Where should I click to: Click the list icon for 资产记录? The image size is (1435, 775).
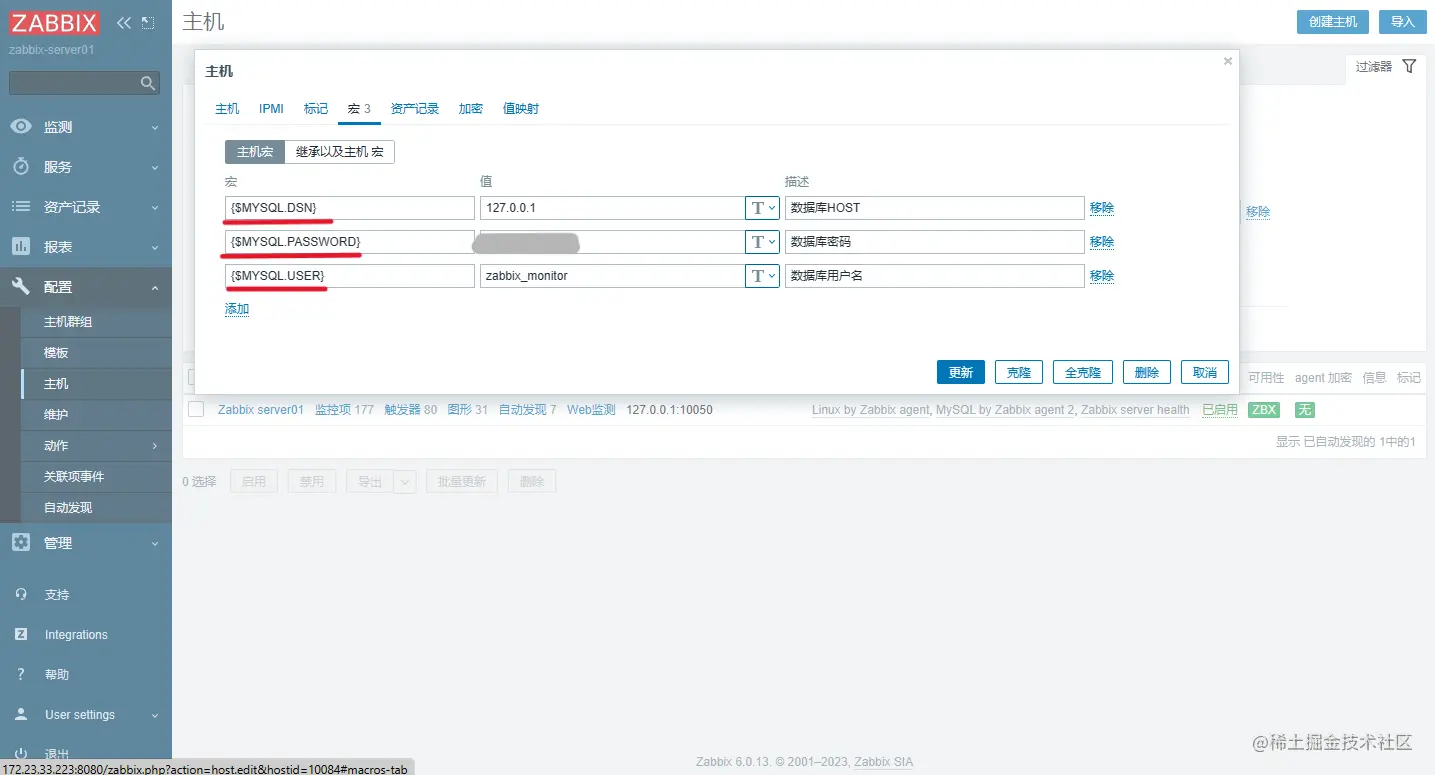click(20, 207)
